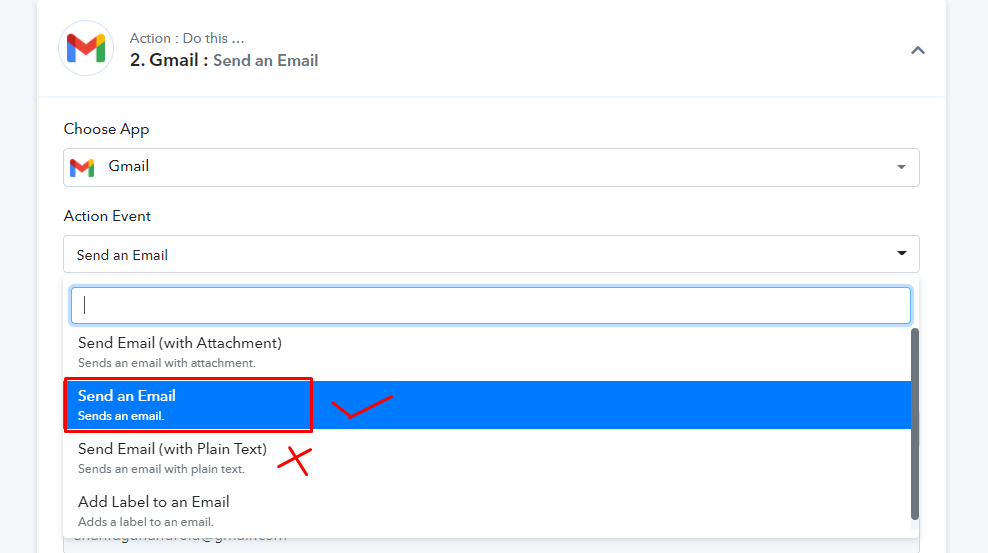This screenshot has height=553, width=988.
Task: Click the header title 2. Gmail : Send an Email
Action: click(x=224, y=60)
